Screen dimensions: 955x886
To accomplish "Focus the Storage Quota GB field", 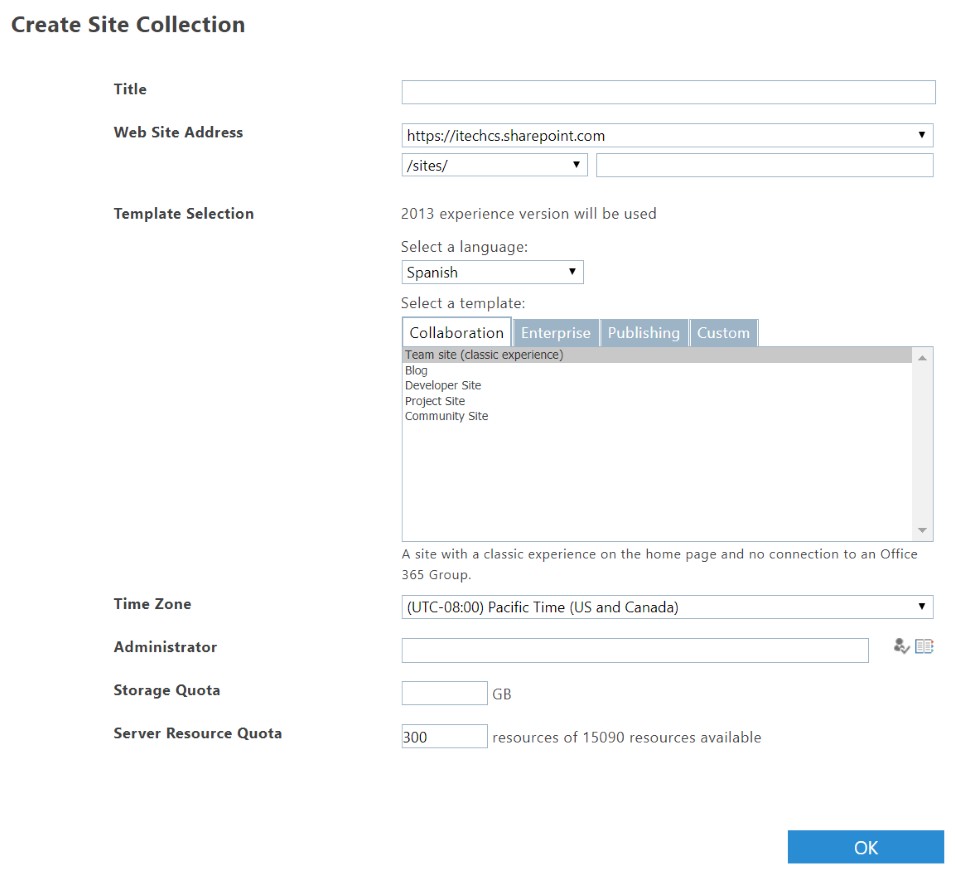I will click(445, 693).
